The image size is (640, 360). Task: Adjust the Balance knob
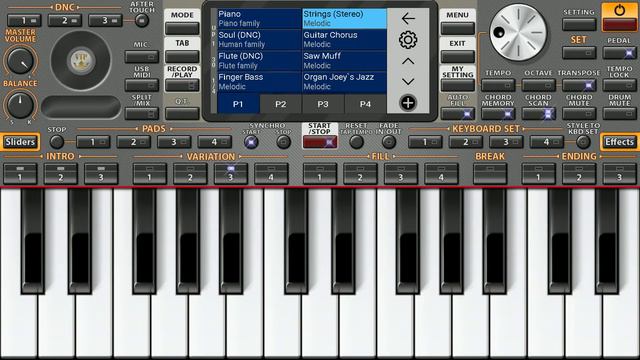tap(20, 105)
